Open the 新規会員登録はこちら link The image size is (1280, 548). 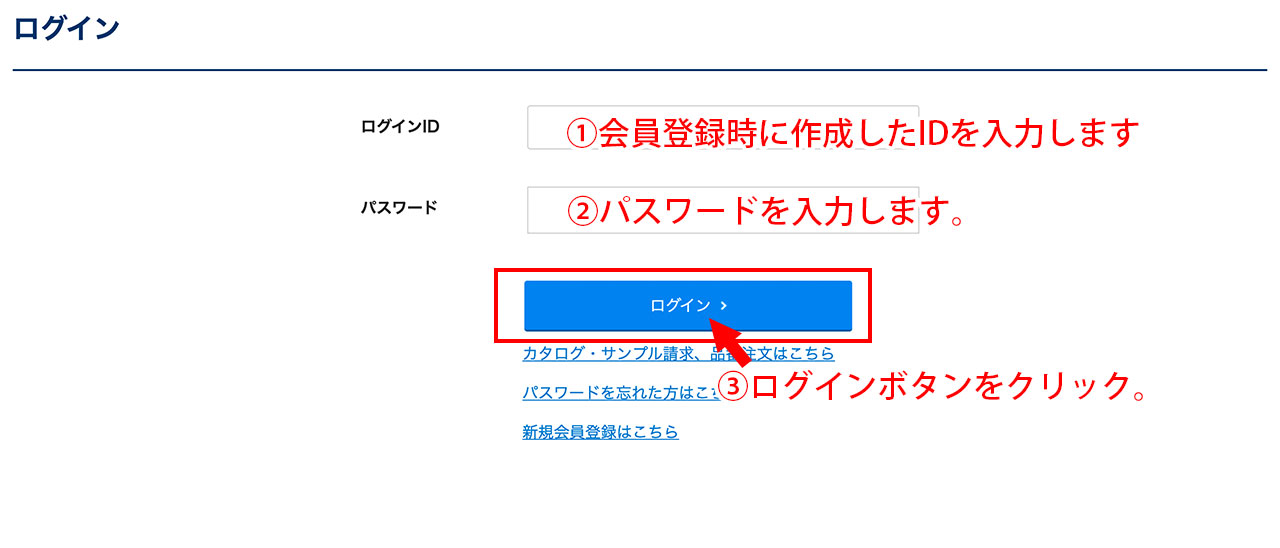click(x=600, y=432)
